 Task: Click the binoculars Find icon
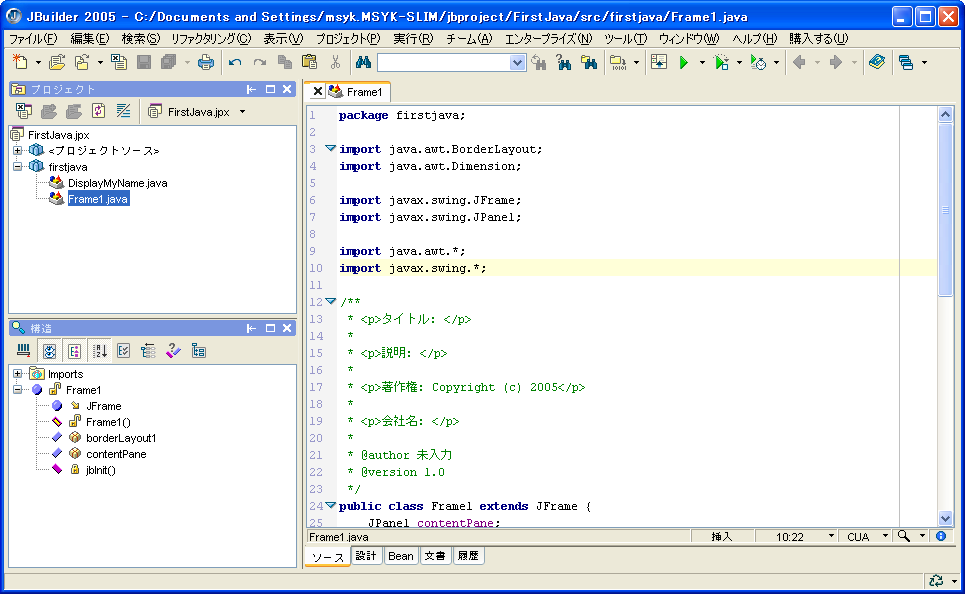point(363,63)
